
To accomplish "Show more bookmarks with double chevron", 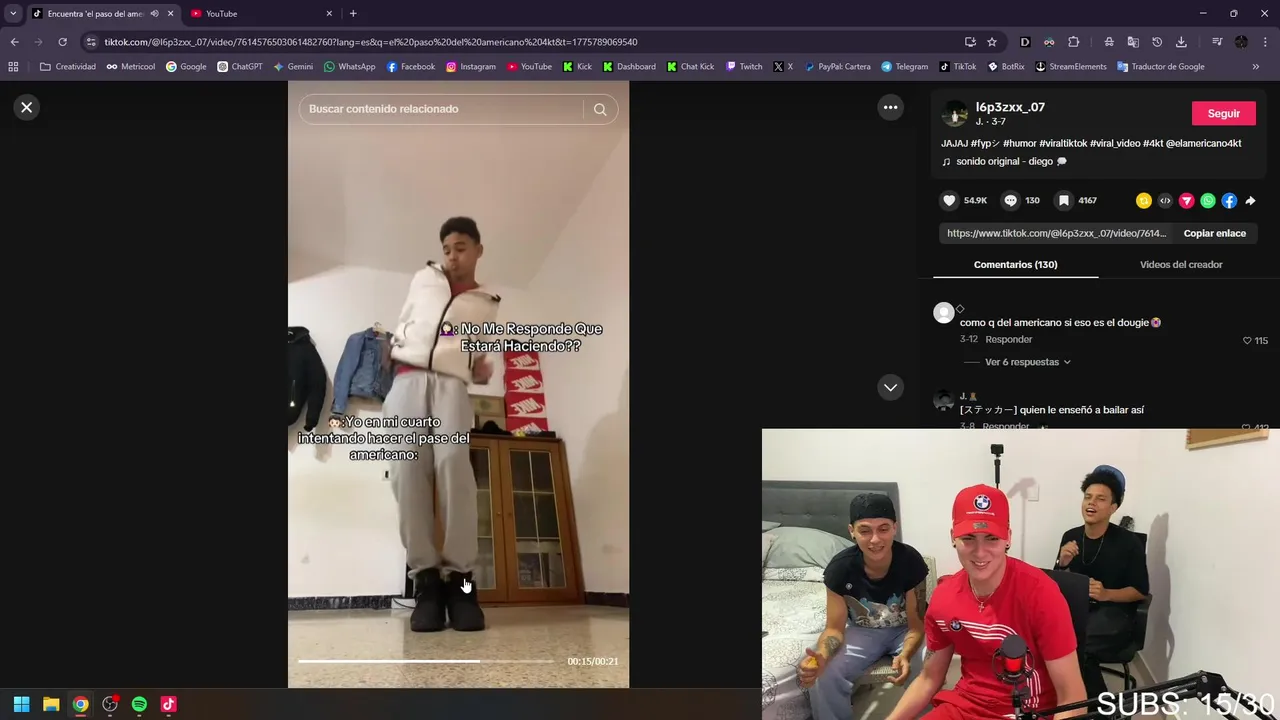I will pyautogui.click(x=1256, y=67).
